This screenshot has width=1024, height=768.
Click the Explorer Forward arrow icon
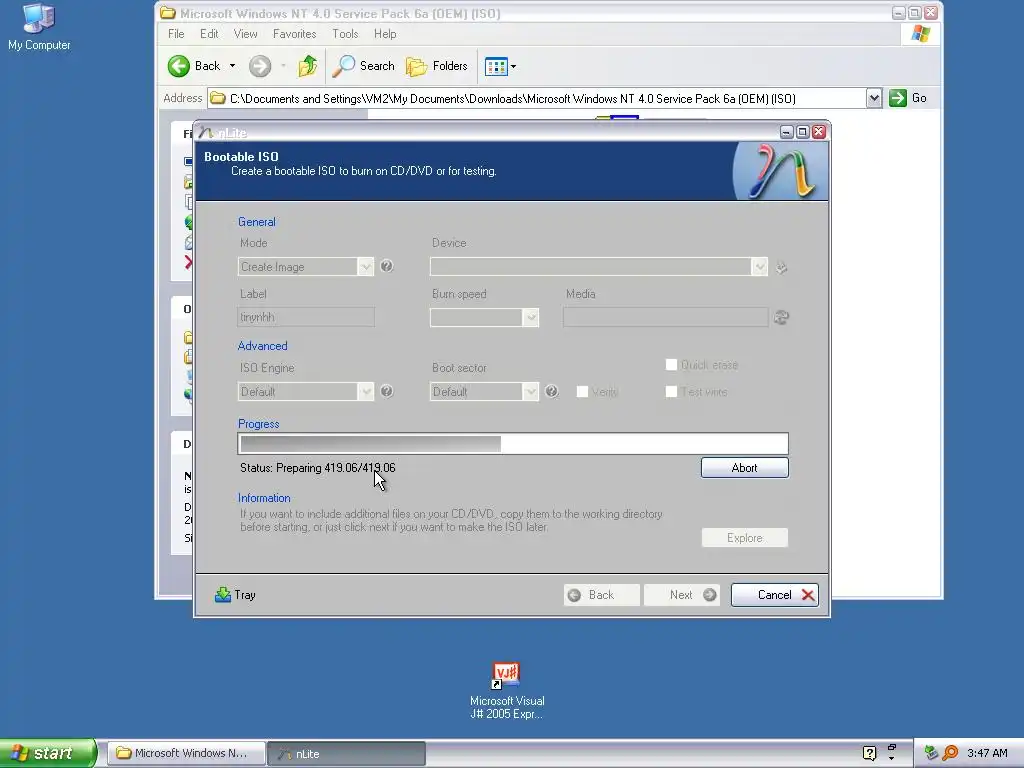click(x=260, y=66)
